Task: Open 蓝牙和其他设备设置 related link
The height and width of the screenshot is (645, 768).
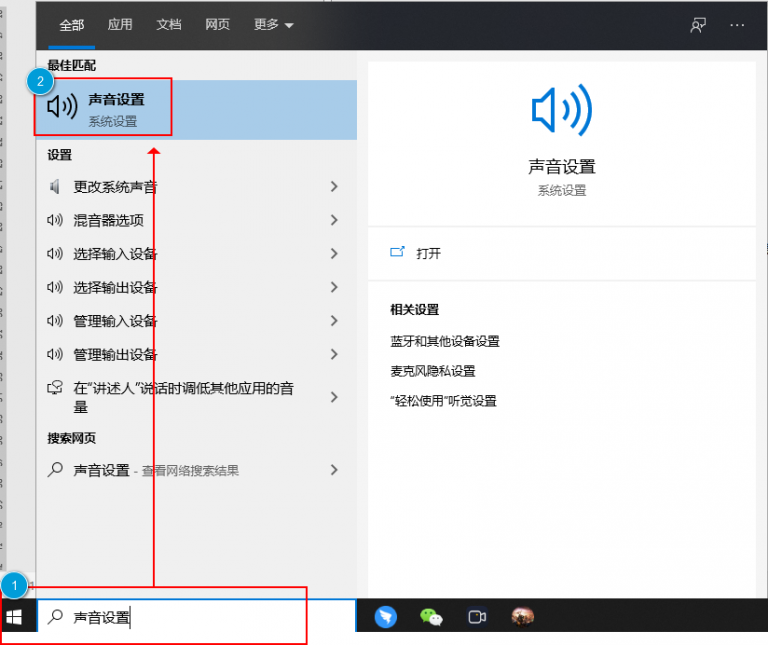Action: (445, 341)
